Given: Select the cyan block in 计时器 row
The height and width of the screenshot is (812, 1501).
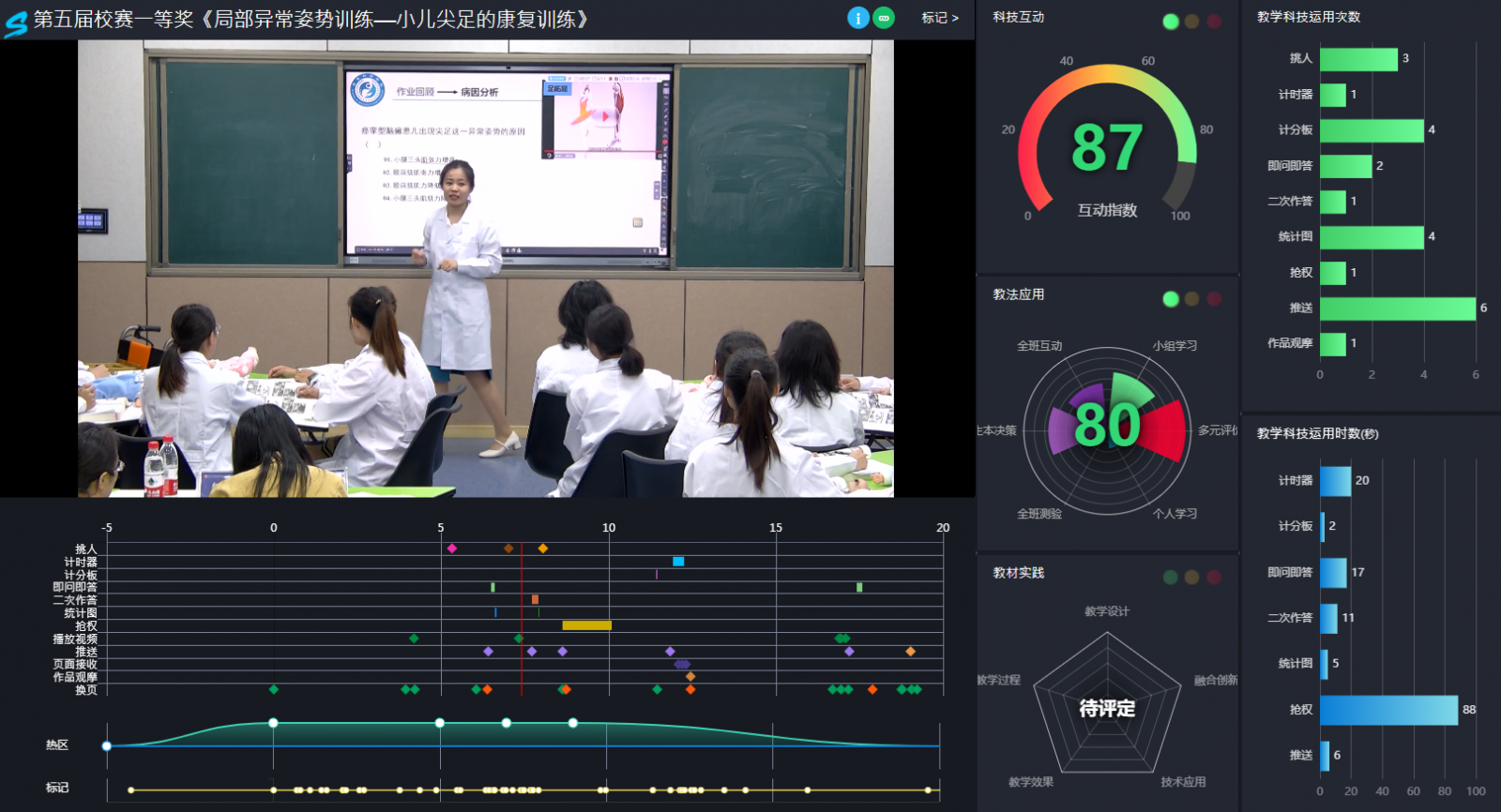Looking at the screenshot, I should pos(678,562).
